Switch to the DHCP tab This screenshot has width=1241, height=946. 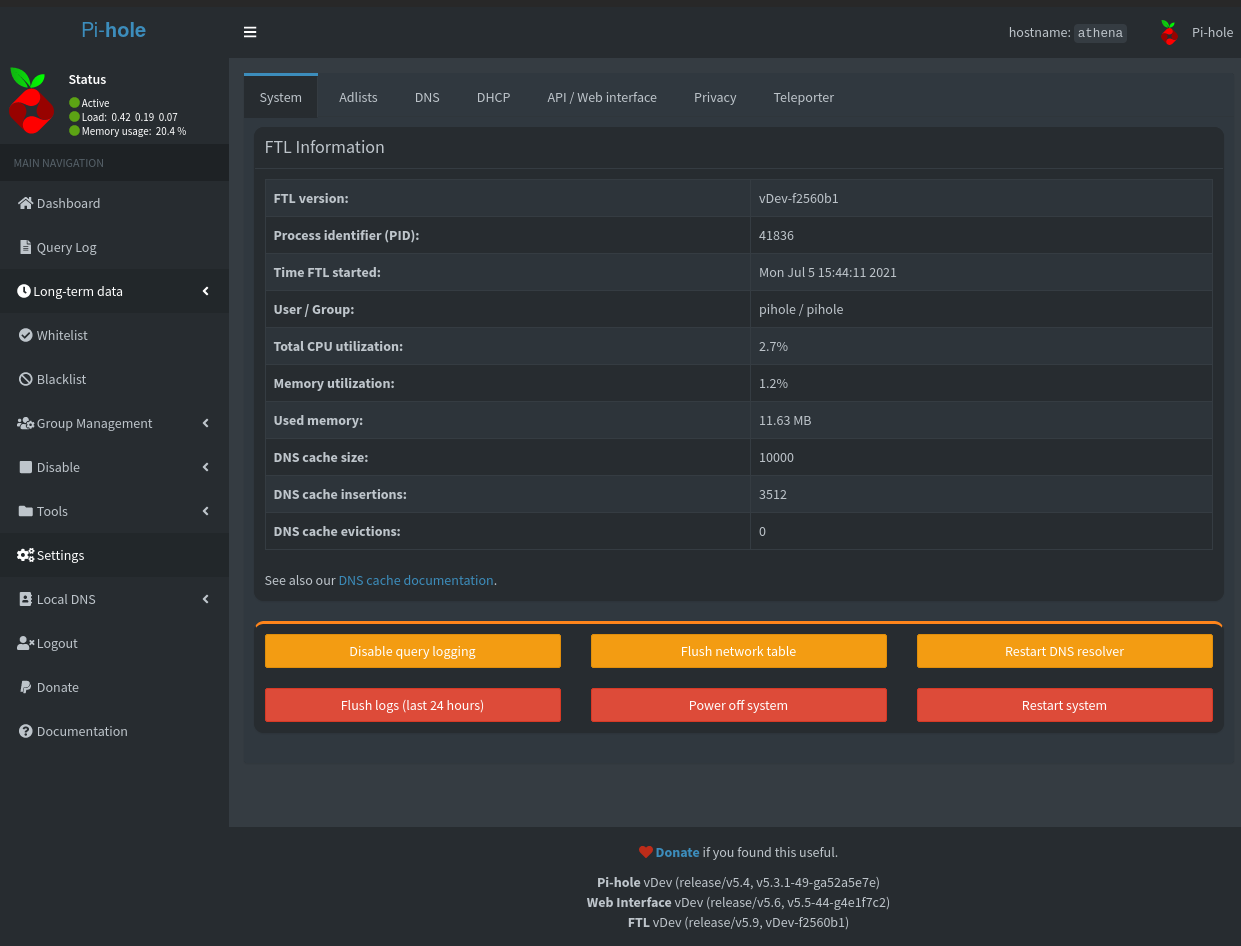494,97
